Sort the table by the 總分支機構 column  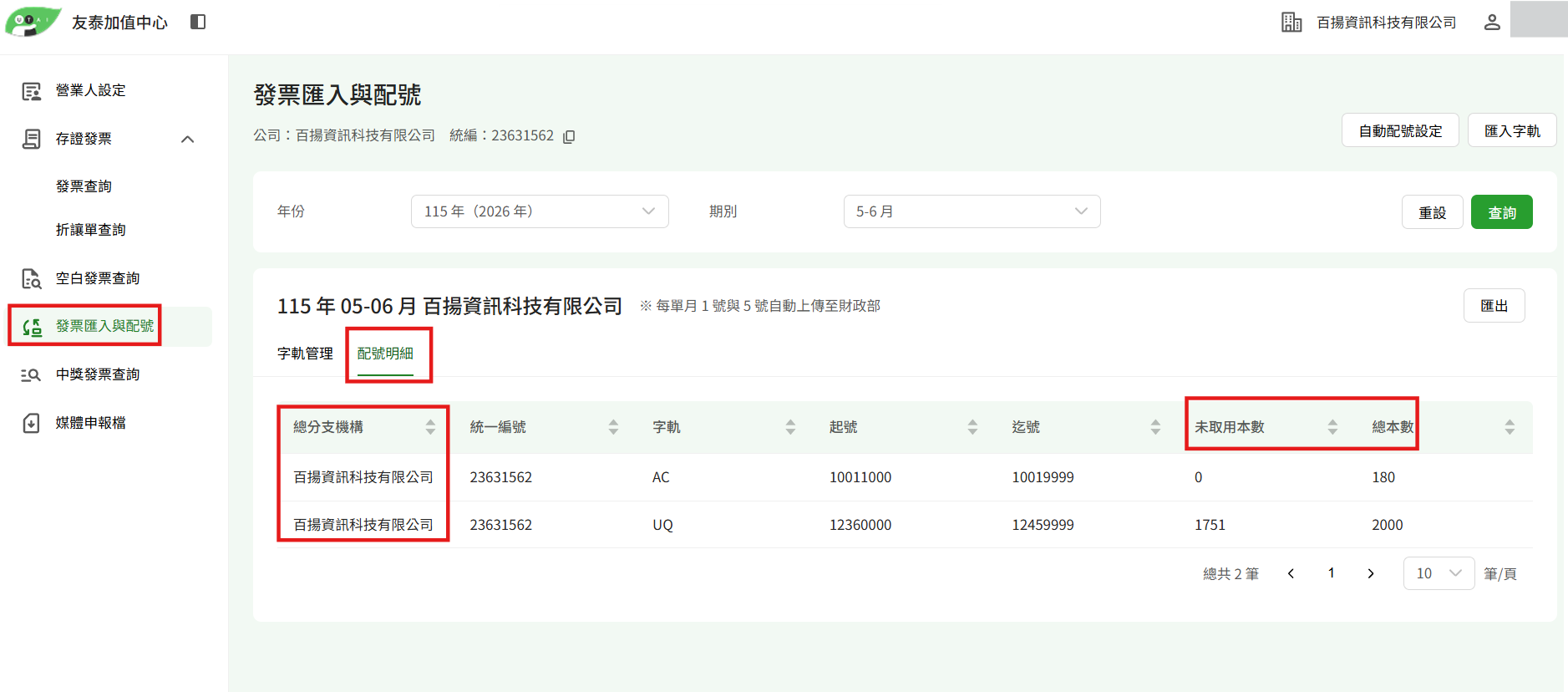click(x=430, y=427)
